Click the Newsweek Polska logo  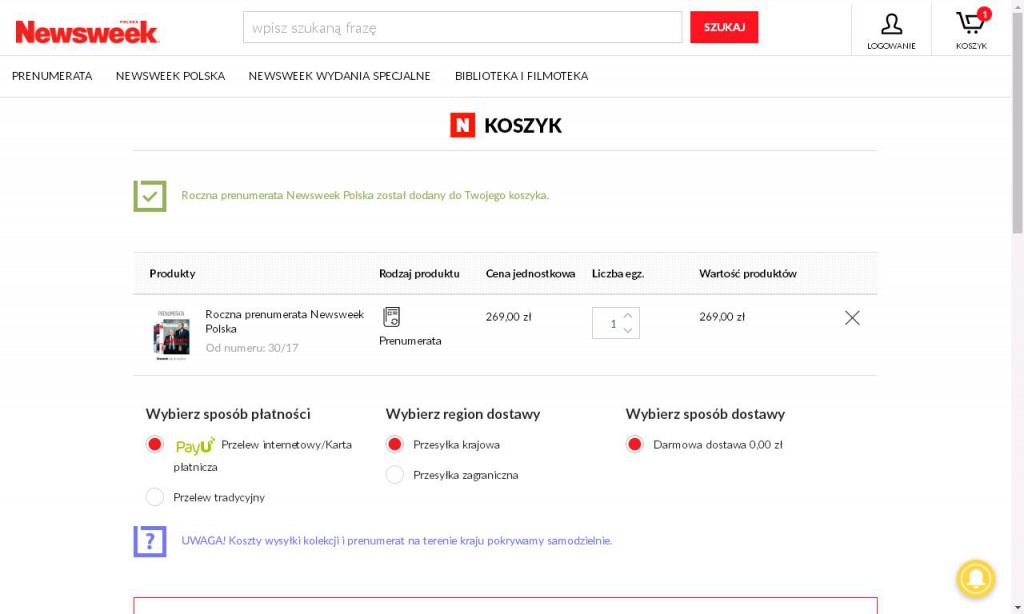[x=87, y=32]
